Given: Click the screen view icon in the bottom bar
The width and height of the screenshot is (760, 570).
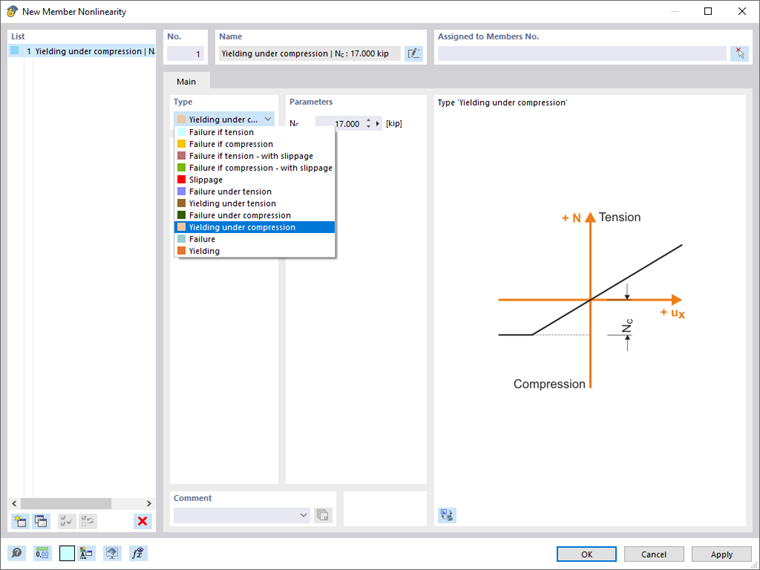Looking at the screenshot, I should click(112, 553).
